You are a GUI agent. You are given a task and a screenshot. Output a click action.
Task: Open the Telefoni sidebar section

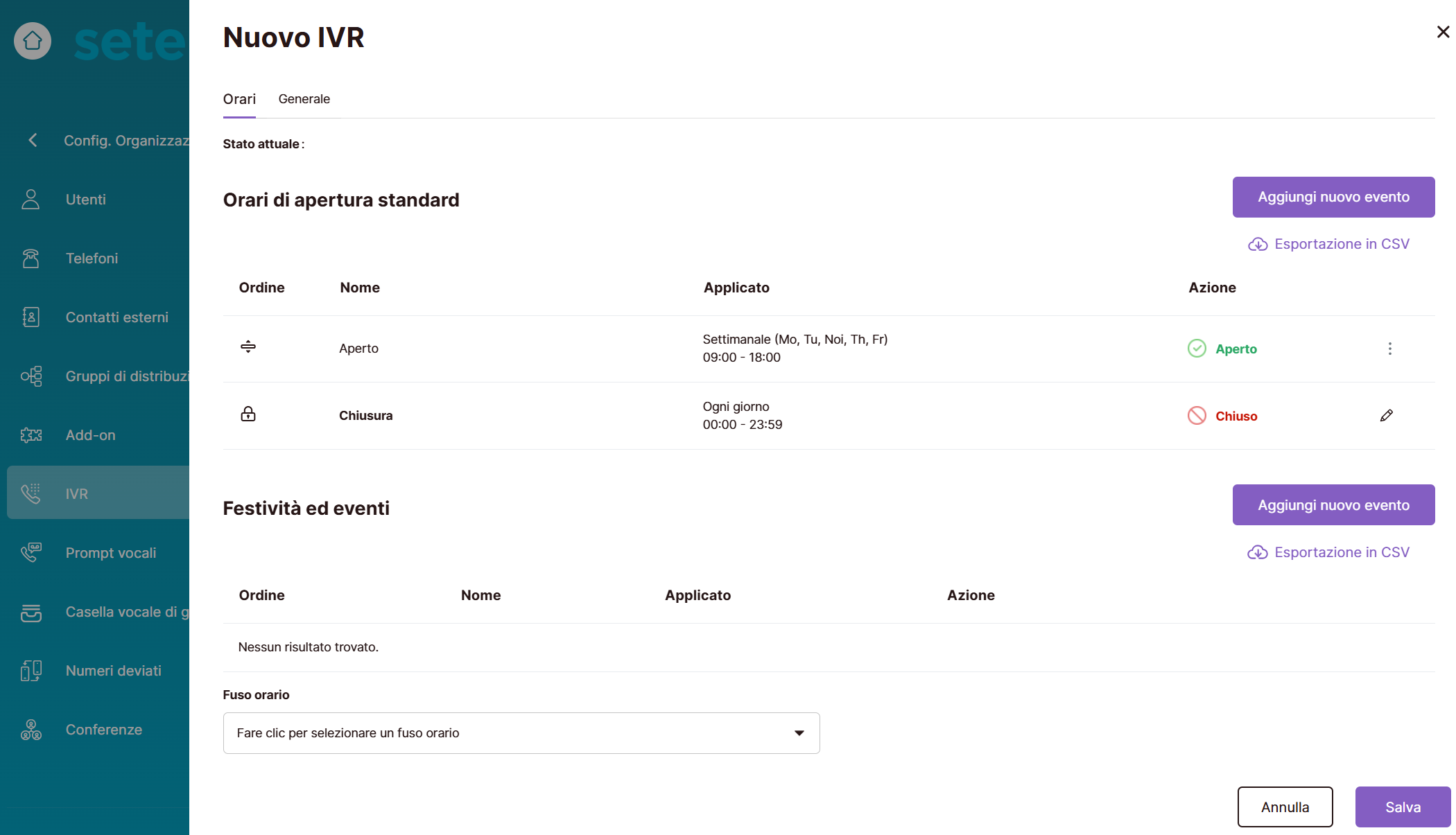[92, 258]
